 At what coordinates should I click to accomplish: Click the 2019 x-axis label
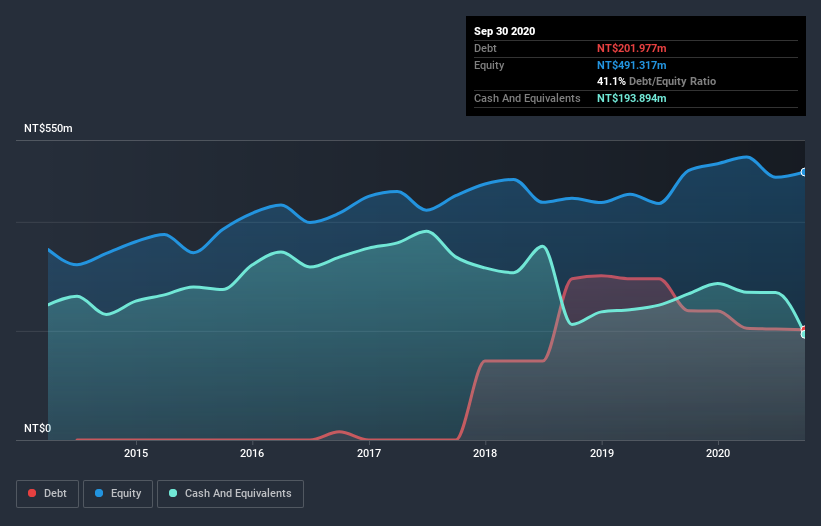tap(602, 453)
